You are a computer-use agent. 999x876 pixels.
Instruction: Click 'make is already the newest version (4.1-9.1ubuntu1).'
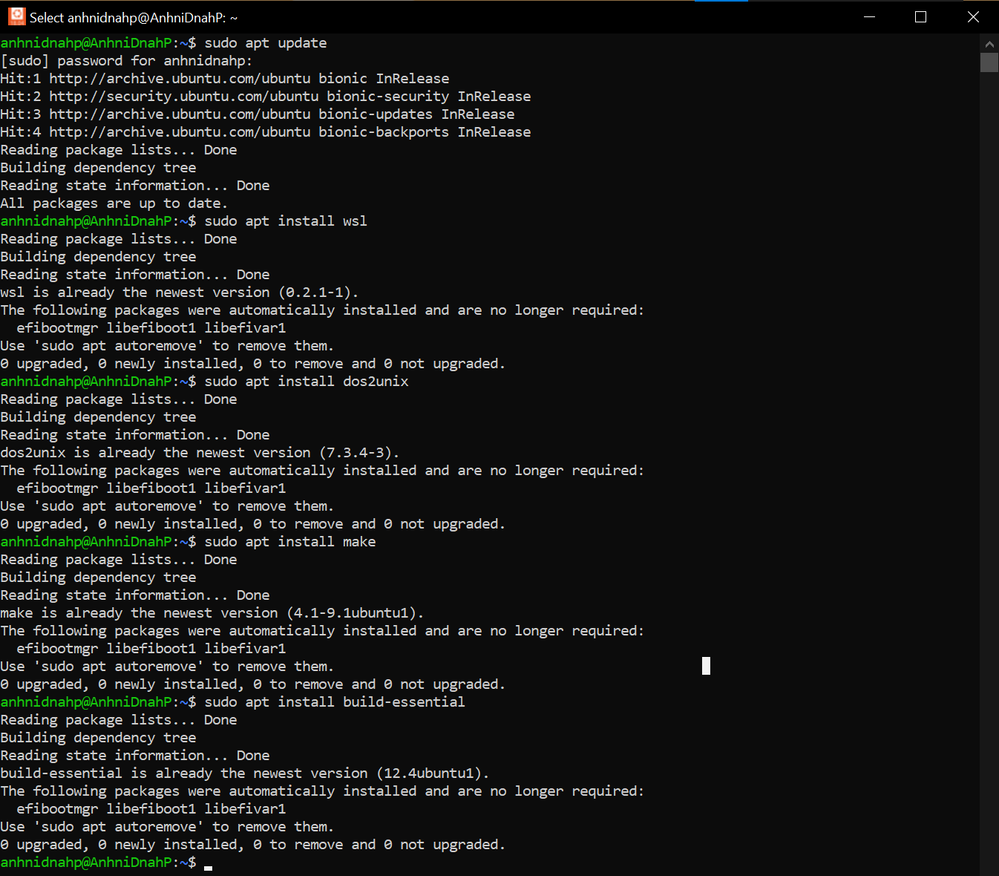[212, 614]
